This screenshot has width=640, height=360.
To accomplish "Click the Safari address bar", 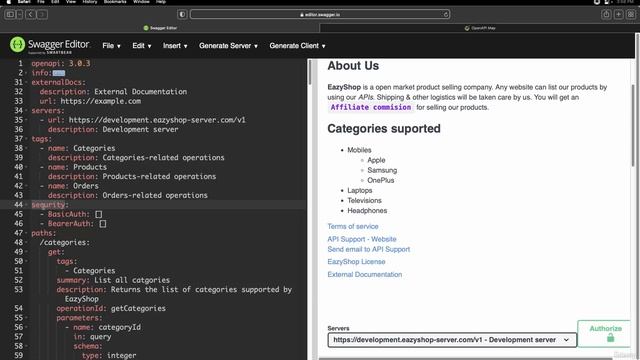I will coord(320,15).
